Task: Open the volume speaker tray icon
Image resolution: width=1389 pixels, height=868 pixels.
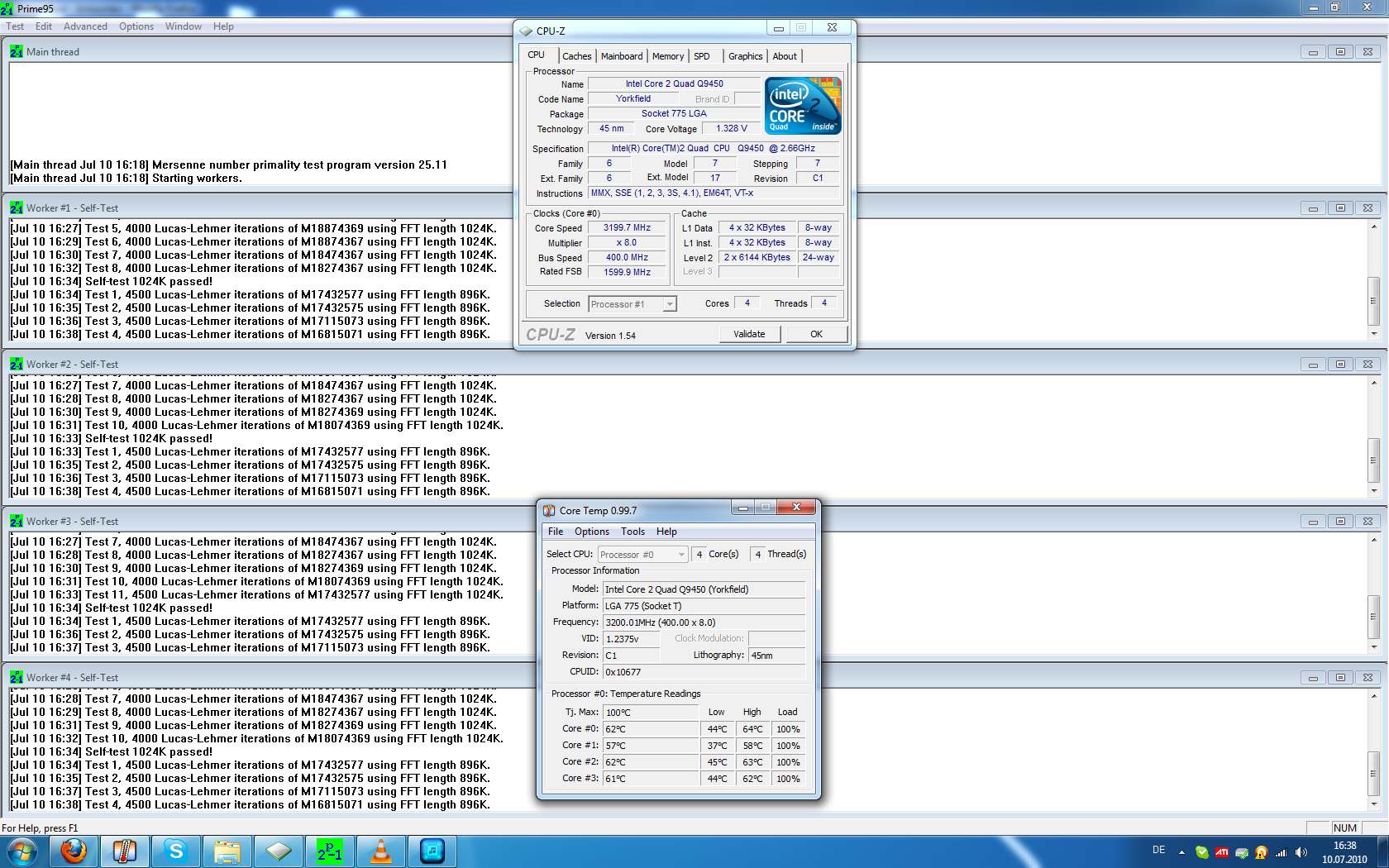Action: pos(1301,851)
